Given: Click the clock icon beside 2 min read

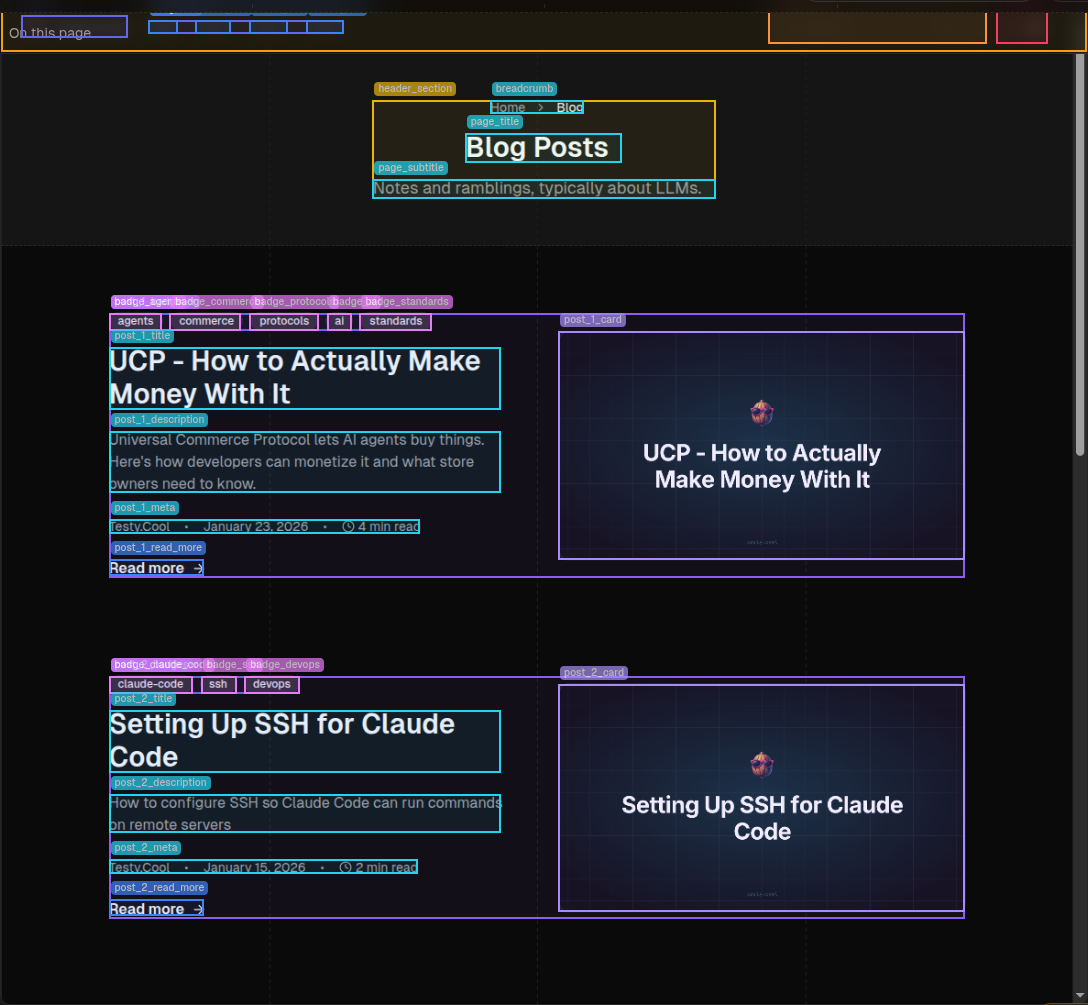Looking at the screenshot, I should click(346, 868).
